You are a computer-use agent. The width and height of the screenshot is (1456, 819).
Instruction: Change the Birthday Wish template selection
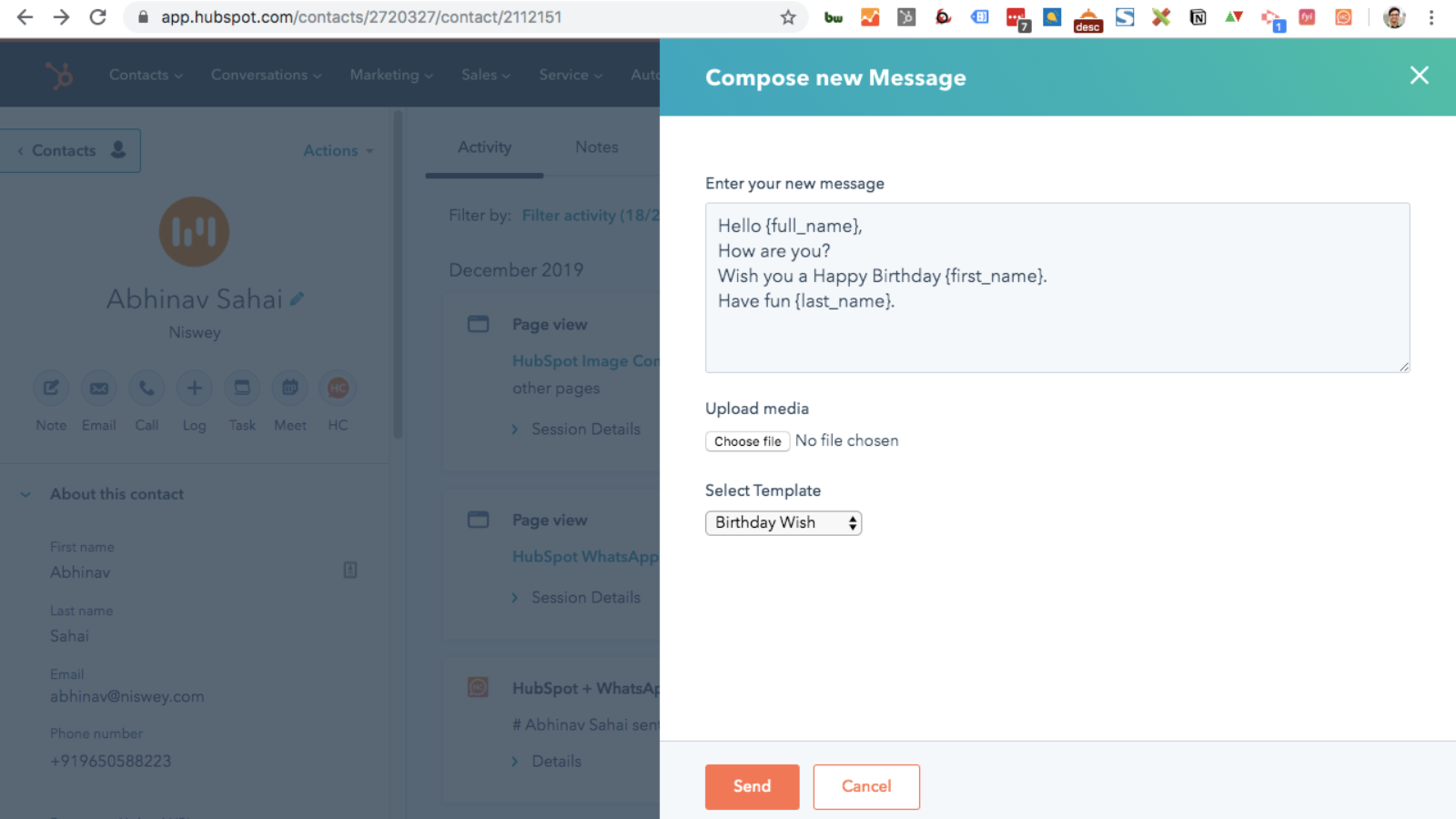(783, 522)
